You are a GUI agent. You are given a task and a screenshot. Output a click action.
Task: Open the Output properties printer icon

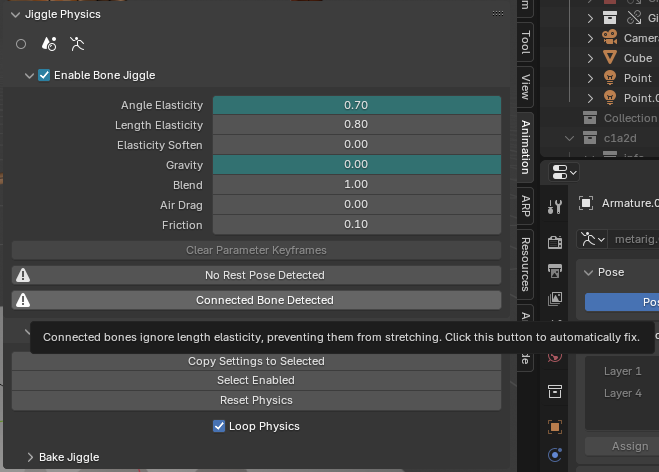click(555, 271)
